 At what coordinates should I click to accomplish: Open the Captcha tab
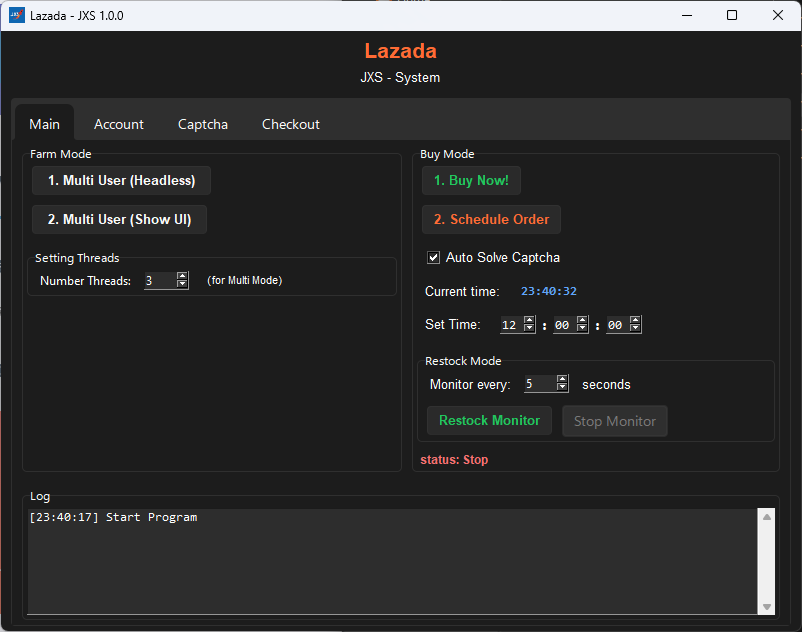pyautogui.click(x=203, y=124)
